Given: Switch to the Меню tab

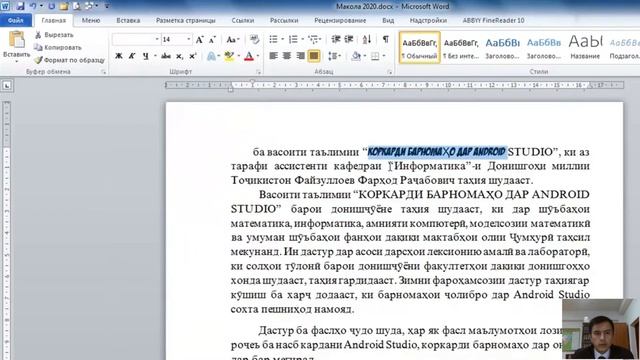Looking at the screenshot, I should coord(91,20).
